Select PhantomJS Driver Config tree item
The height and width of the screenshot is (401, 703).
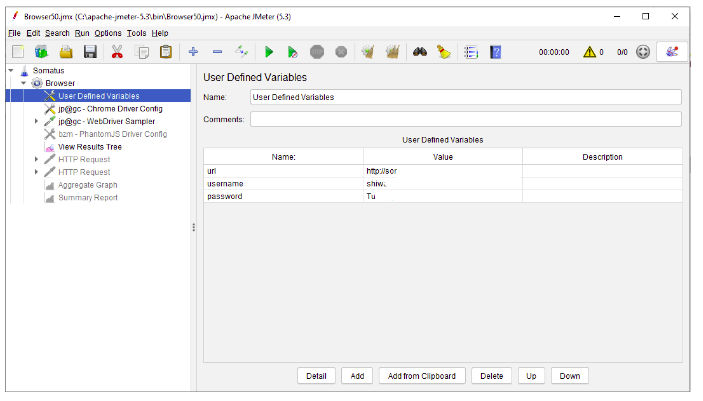coord(113,134)
